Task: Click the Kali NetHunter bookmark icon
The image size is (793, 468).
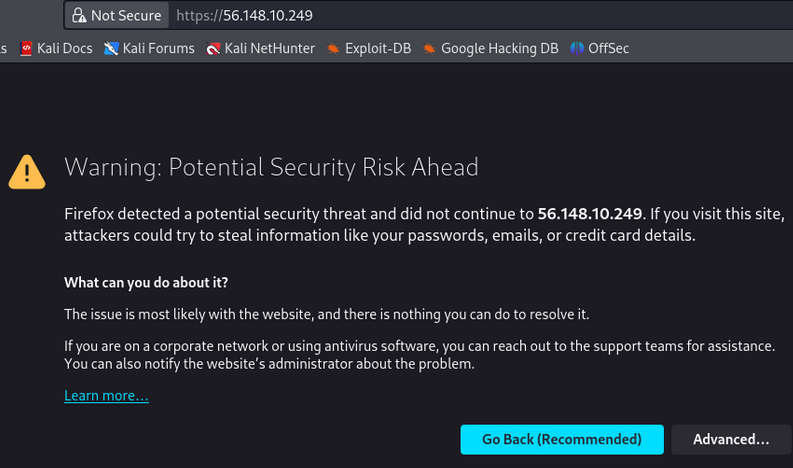Action: pyautogui.click(x=213, y=49)
